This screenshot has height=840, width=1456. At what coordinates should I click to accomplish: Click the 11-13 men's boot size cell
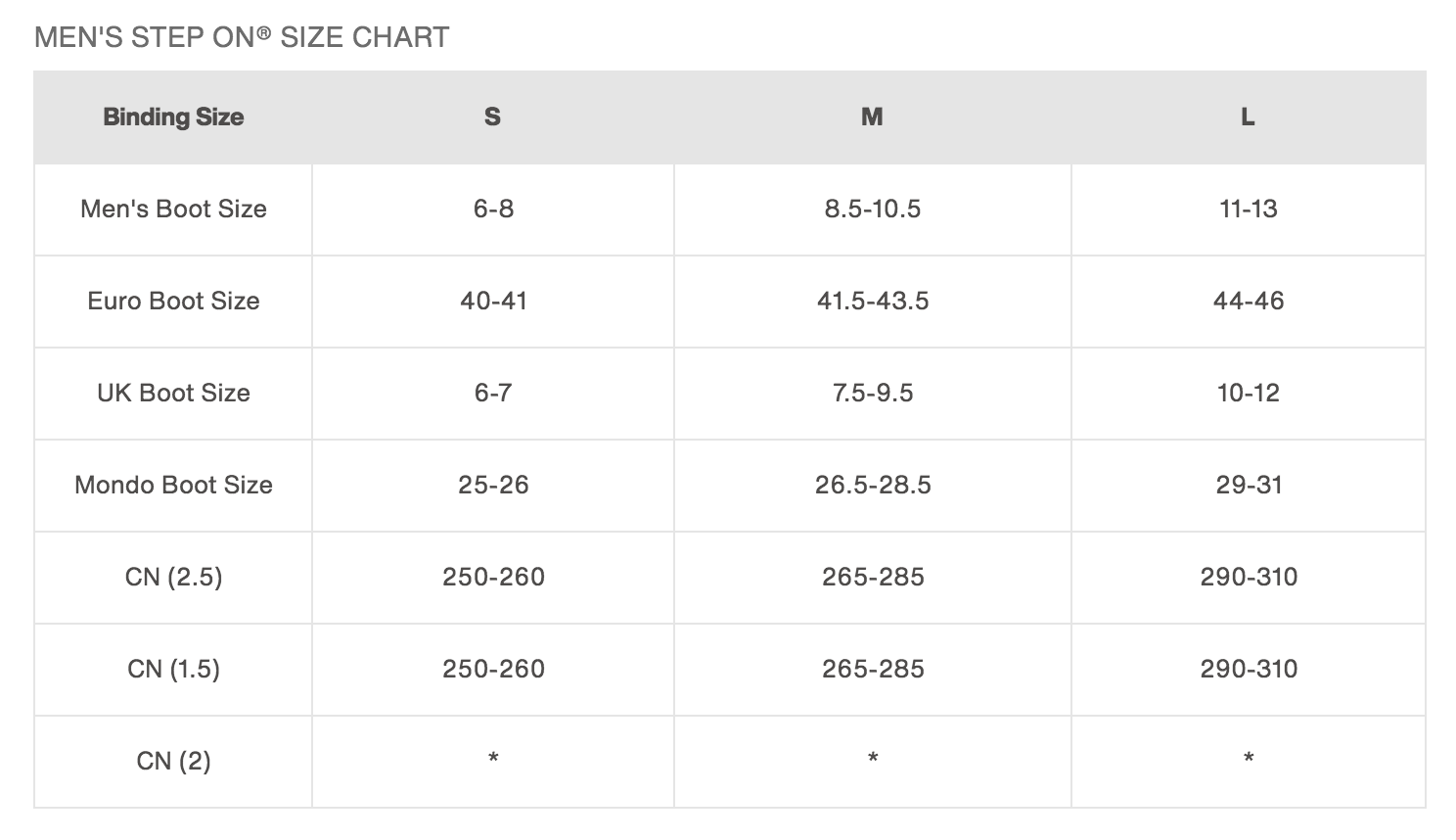point(1248,210)
